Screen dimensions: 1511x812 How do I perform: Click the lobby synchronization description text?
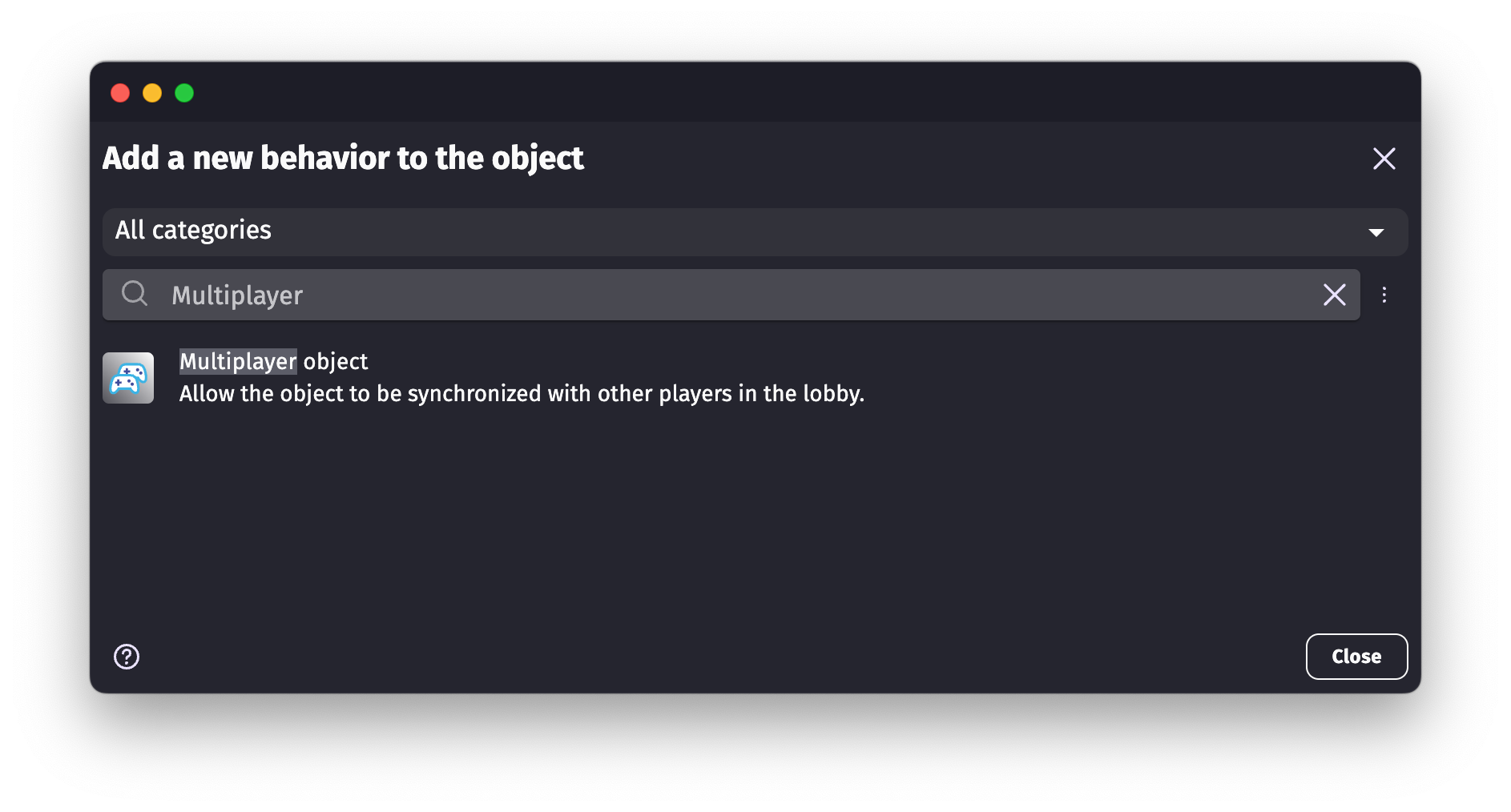pyautogui.click(x=522, y=393)
